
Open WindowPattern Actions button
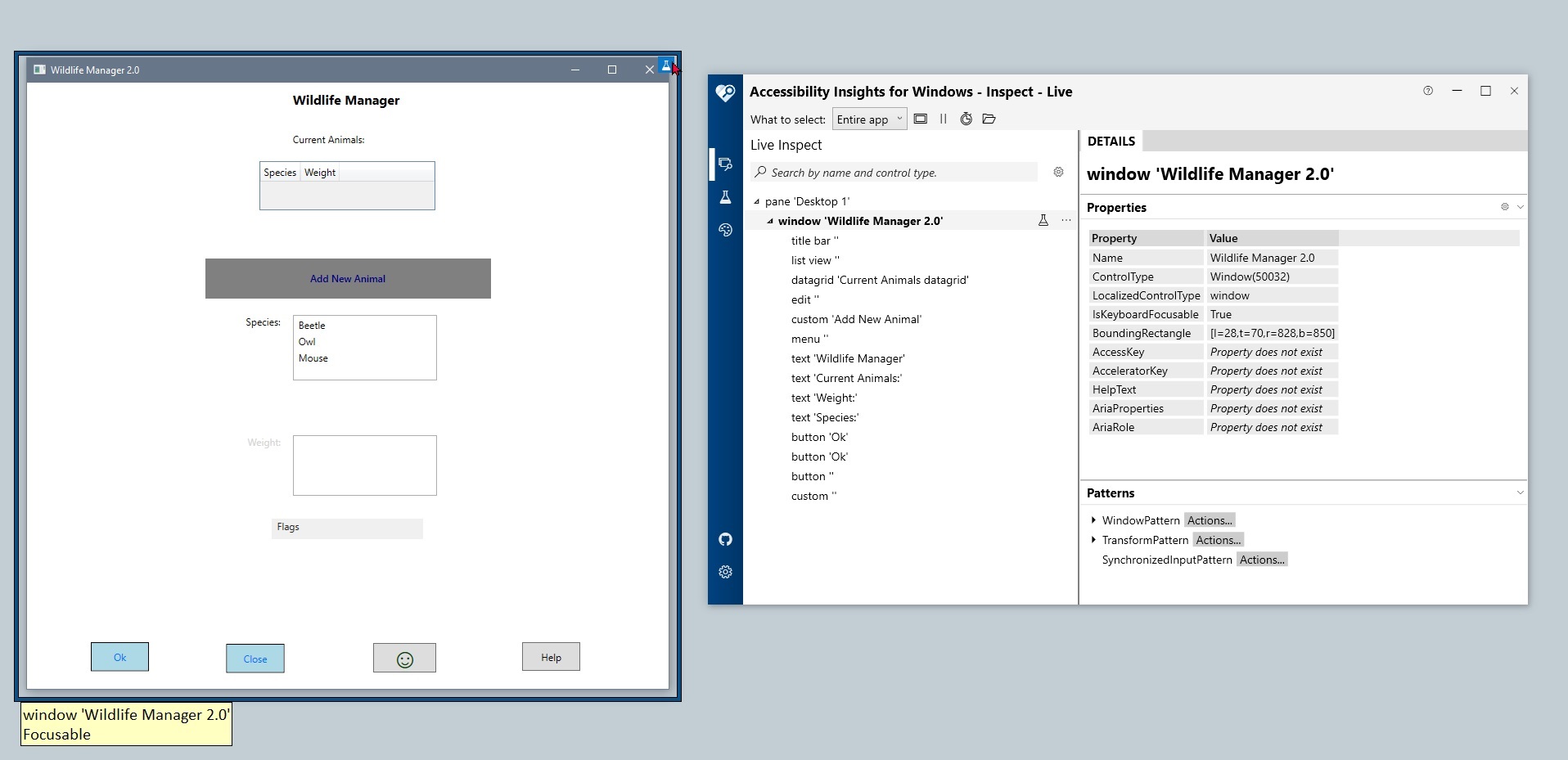(1210, 520)
